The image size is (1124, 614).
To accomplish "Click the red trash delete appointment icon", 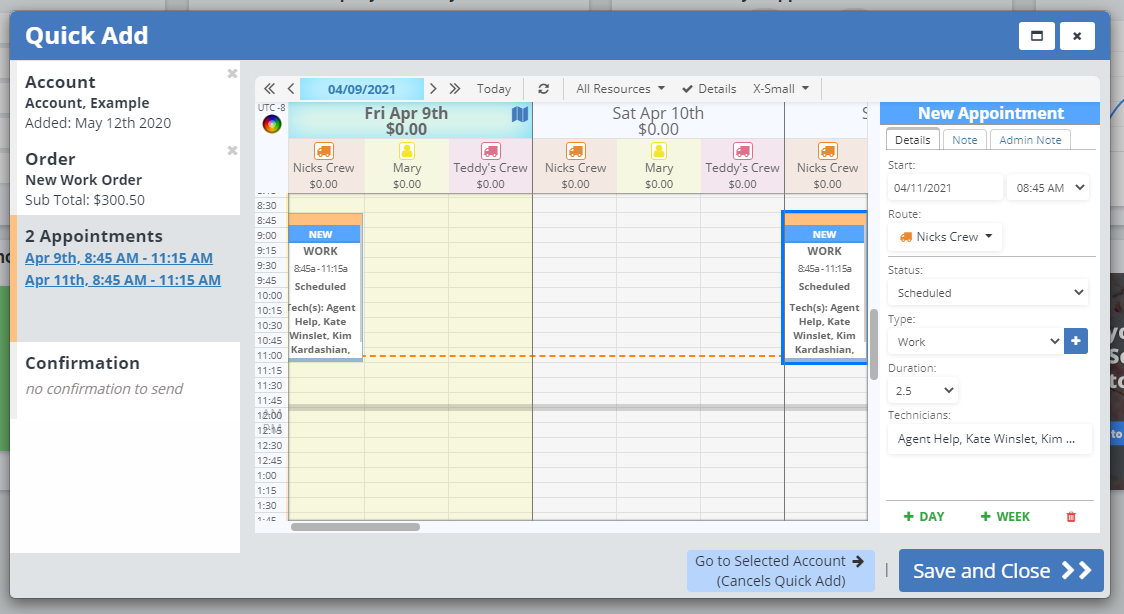I will coord(1071,517).
